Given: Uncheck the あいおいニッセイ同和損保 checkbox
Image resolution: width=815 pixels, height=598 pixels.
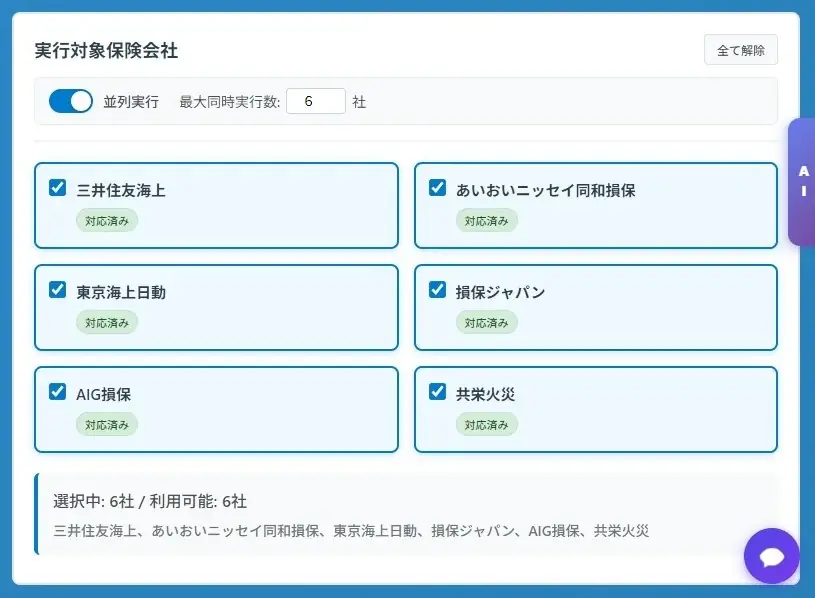Looking at the screenshot, I should click(x=437, y=187).
